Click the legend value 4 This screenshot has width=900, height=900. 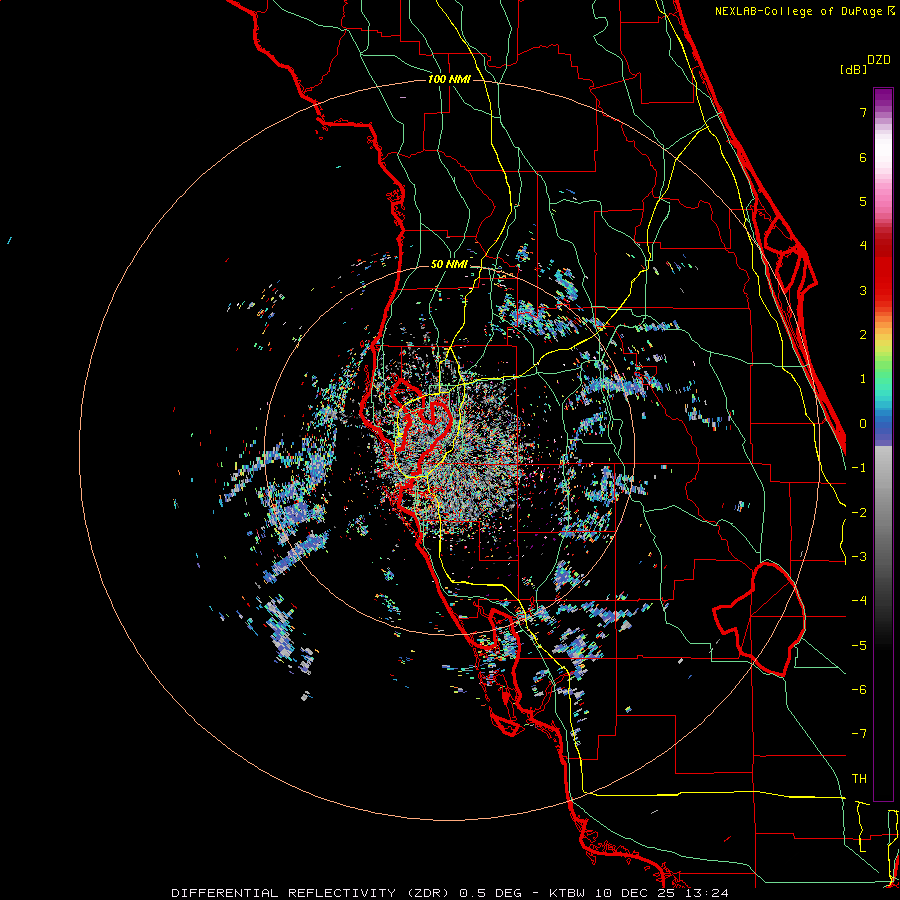863,246
